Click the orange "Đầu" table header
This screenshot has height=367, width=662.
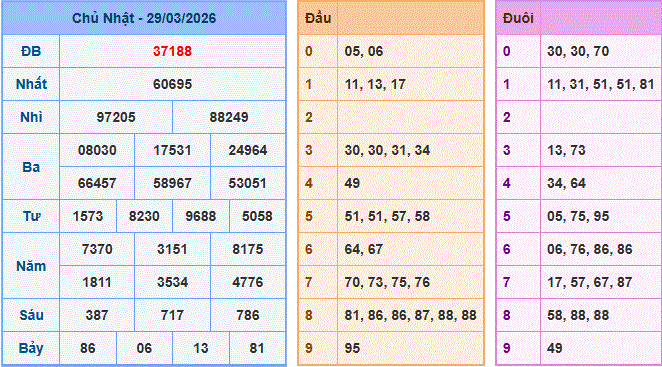coord(318,18)
